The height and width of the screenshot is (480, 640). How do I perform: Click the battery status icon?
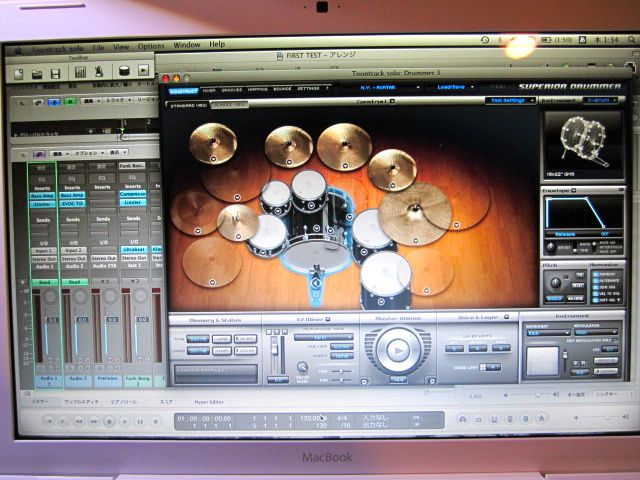pos(546,40)
